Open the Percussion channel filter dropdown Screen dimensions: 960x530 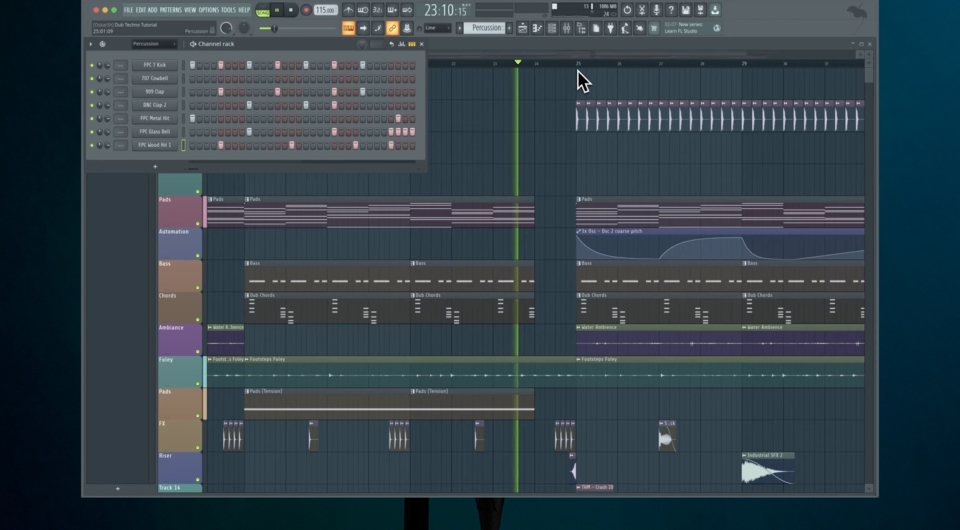pos(154,44)
